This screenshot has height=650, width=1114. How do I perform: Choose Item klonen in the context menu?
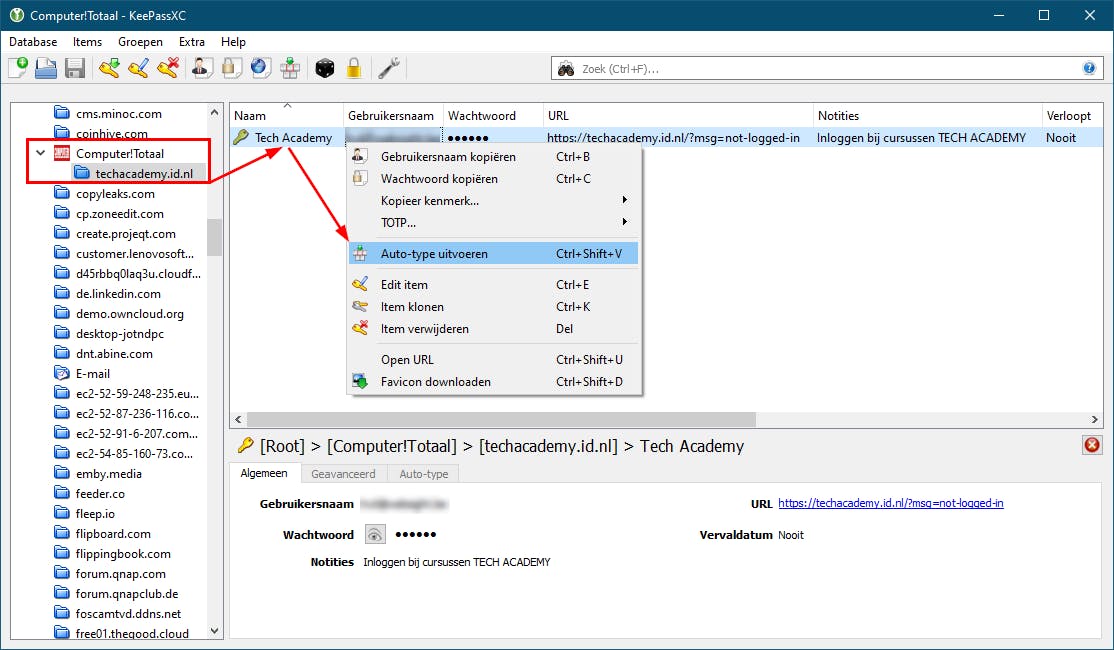click(493, 306)
